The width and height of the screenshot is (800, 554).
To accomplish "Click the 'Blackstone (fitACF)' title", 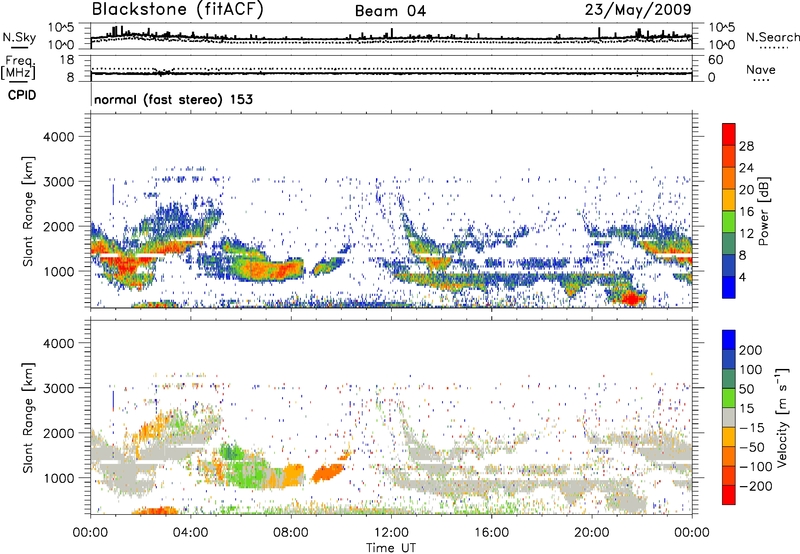I will 177,9.
